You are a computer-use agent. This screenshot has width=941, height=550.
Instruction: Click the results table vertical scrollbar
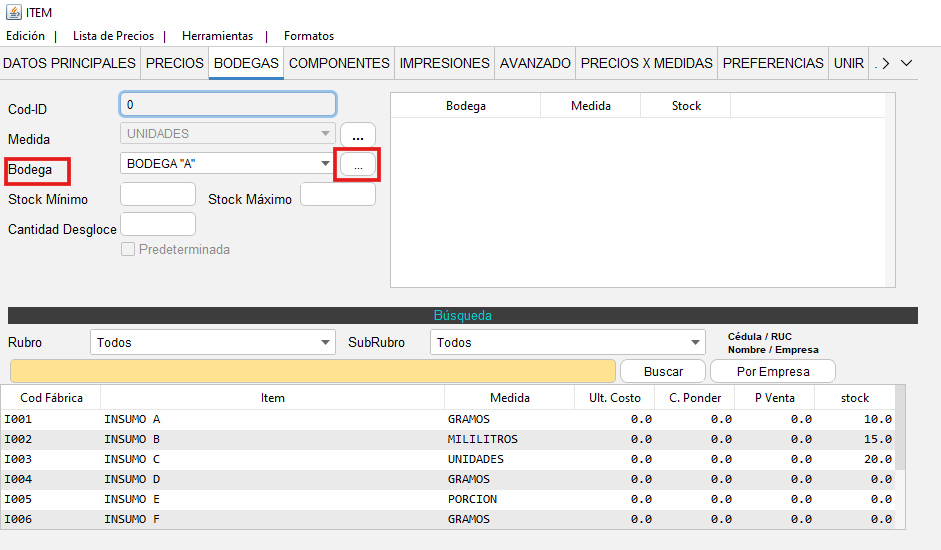[900, 430]
